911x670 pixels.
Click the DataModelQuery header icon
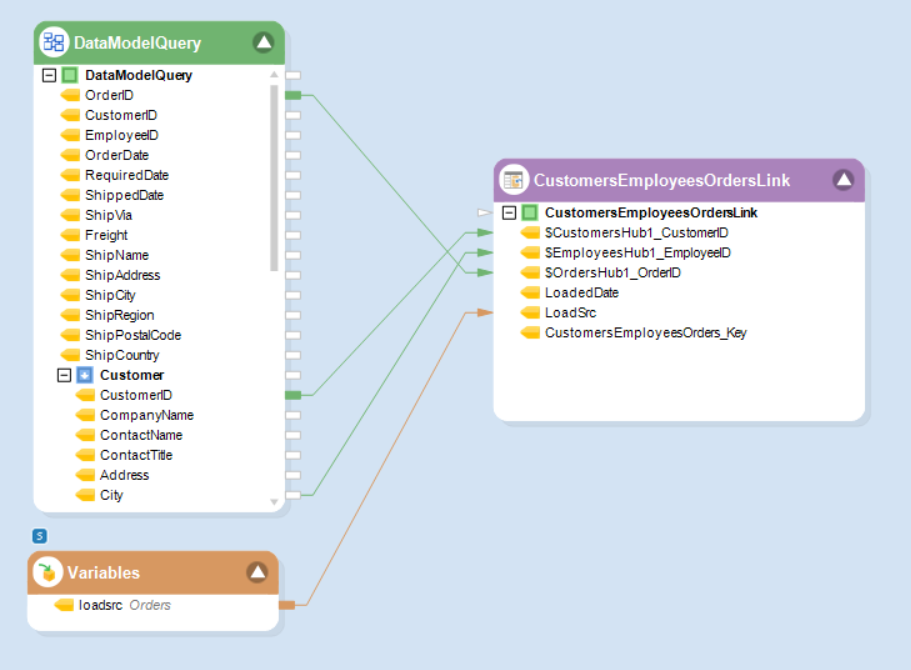pyautogui.click(x=54, y=43)
